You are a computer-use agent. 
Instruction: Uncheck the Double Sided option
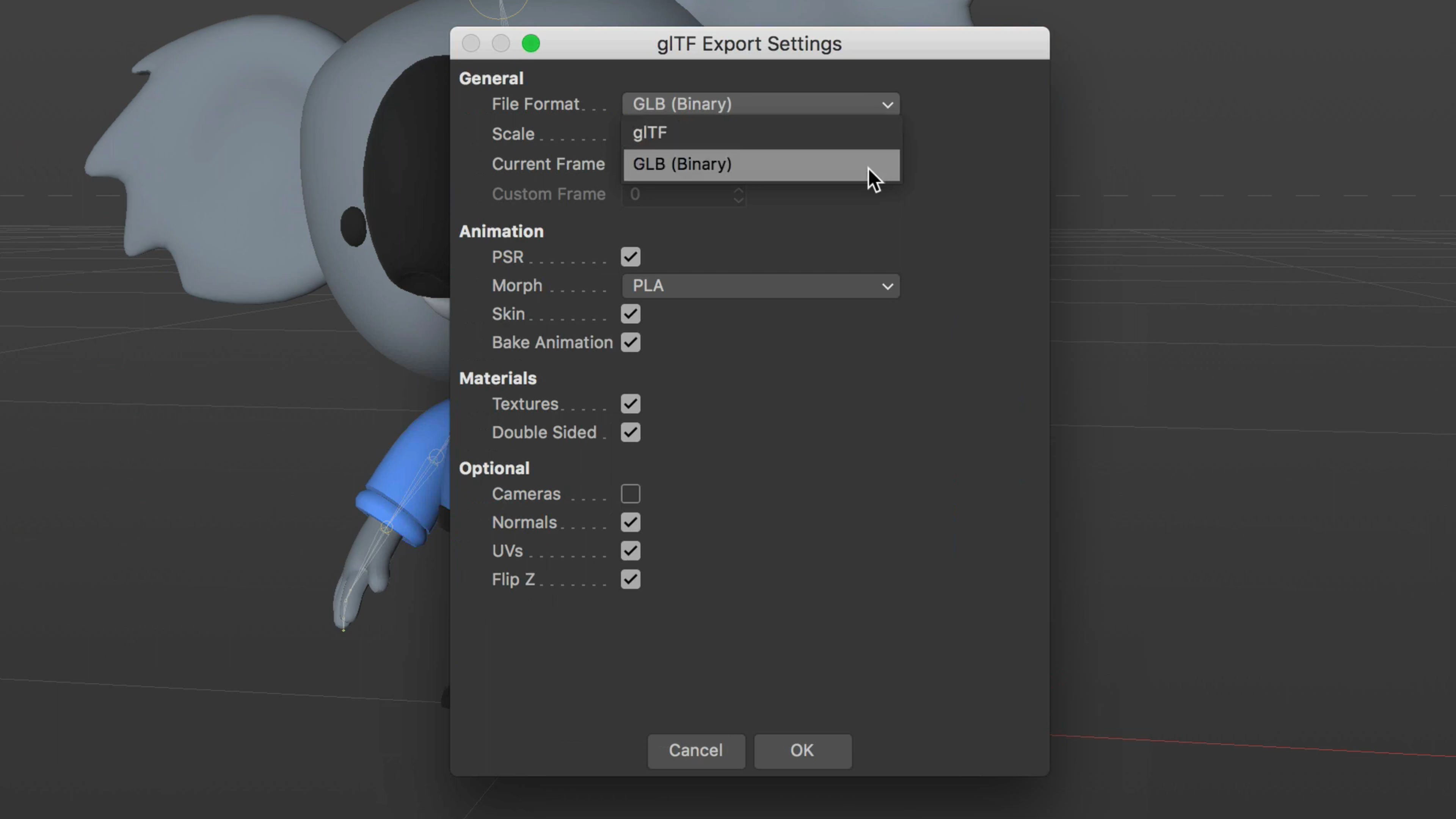click(630, 432)
